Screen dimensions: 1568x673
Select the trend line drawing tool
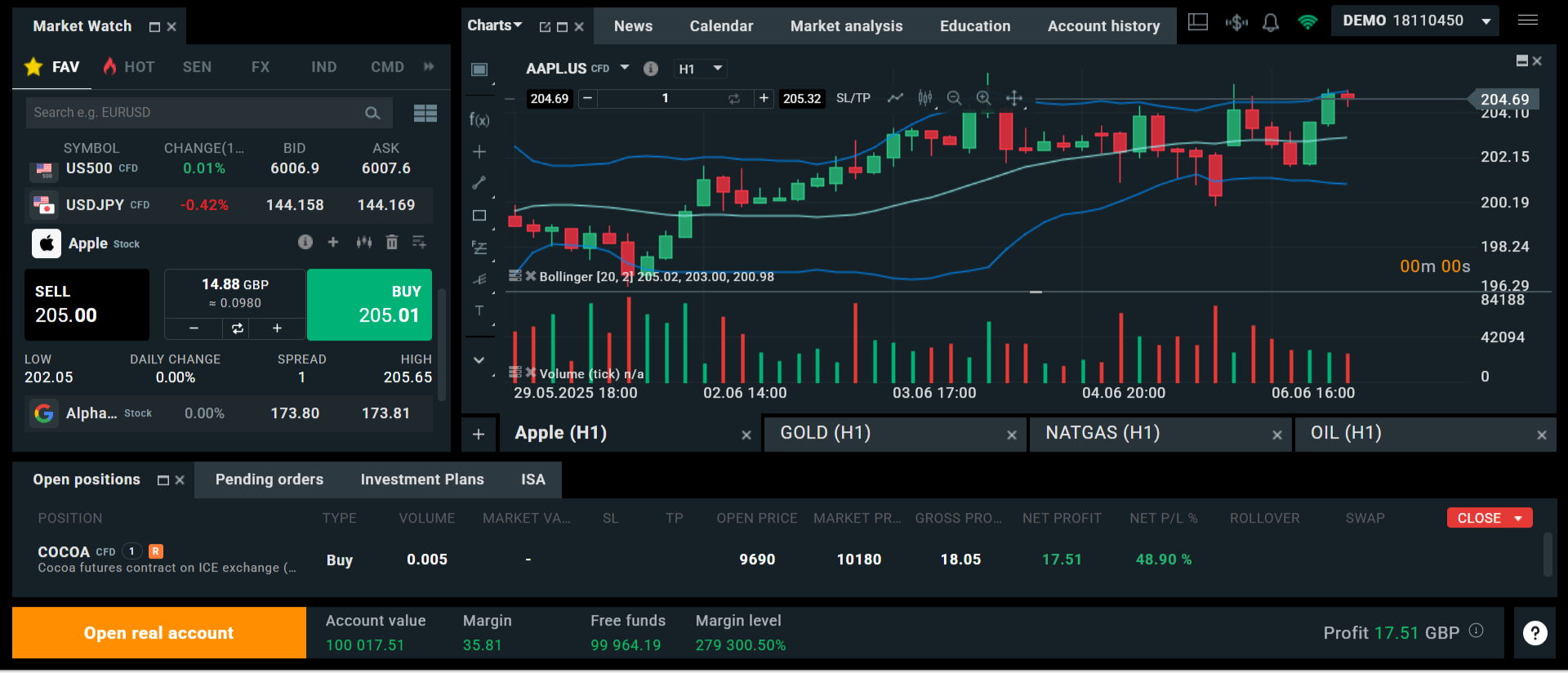(479, 183)
